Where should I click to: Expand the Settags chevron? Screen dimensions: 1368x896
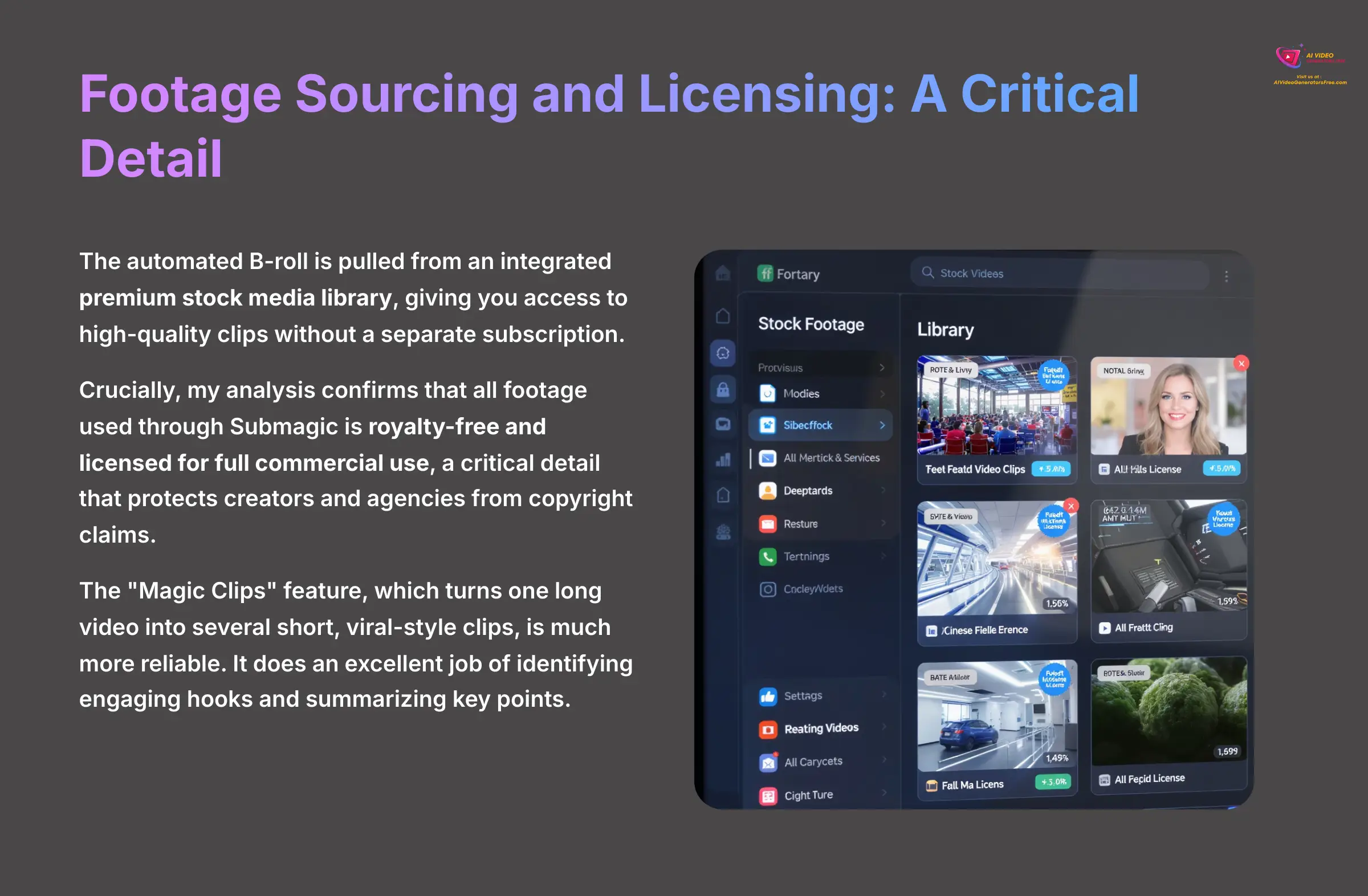tap(884, 694)
